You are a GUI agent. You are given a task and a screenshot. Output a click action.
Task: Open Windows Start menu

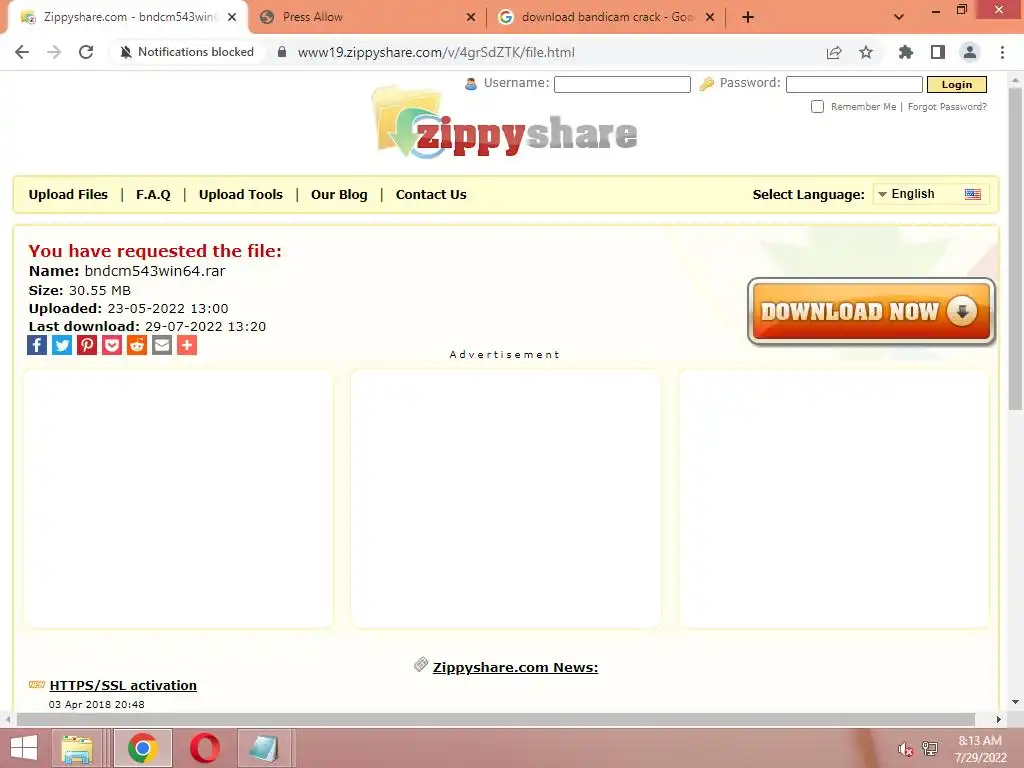point(24,748)
